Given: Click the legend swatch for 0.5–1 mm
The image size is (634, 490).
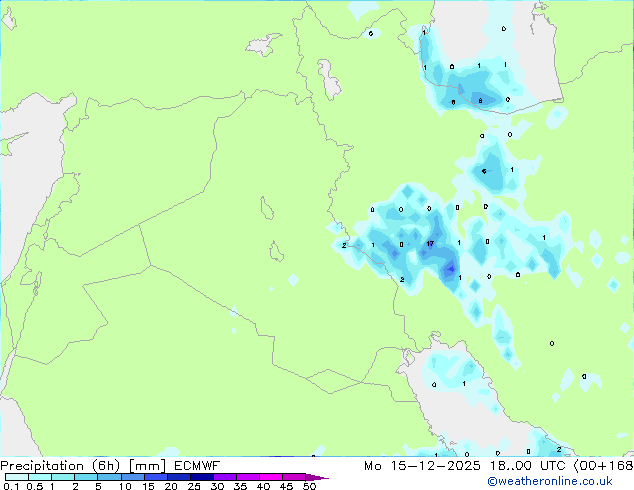Looking at the screenshot, I should point(40,477).
